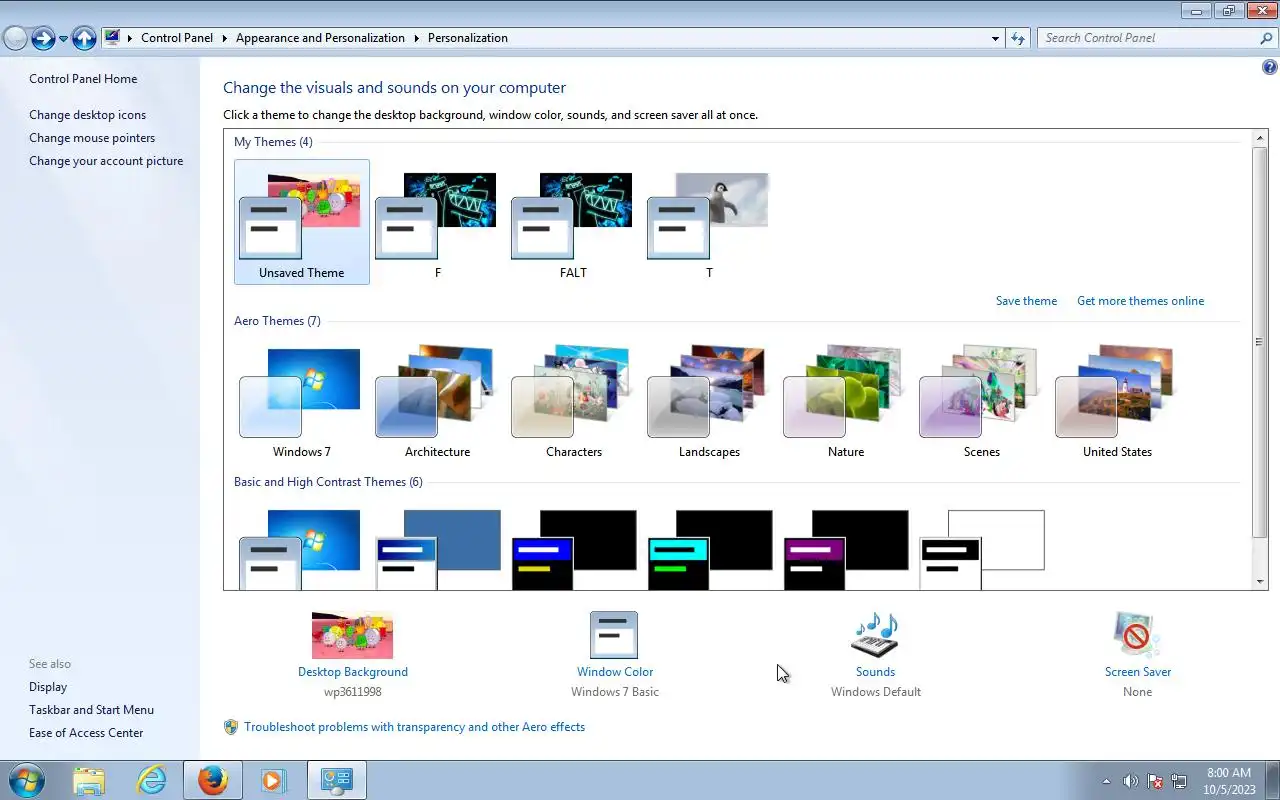Show hidden tray icons arrow

click(x=1106, y=781)
